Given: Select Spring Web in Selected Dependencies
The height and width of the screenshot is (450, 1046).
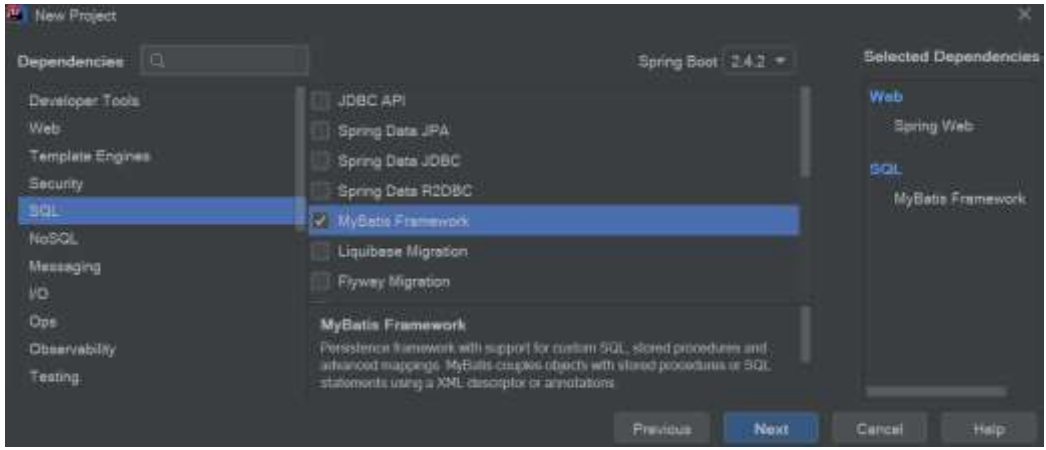Looking at the screenshot, I should [933, 127].
